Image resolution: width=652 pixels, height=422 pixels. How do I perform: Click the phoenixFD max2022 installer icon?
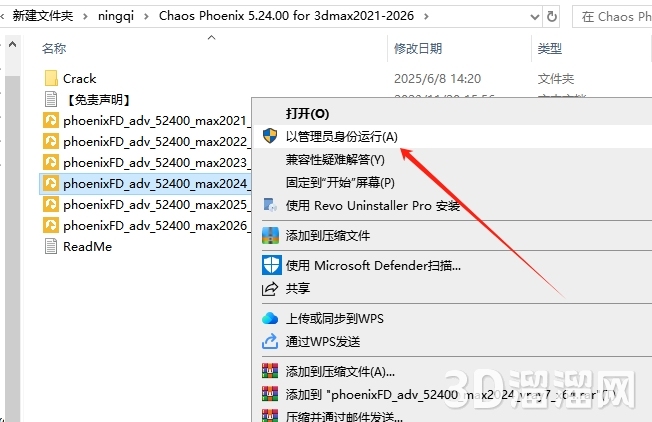(51, 141)
